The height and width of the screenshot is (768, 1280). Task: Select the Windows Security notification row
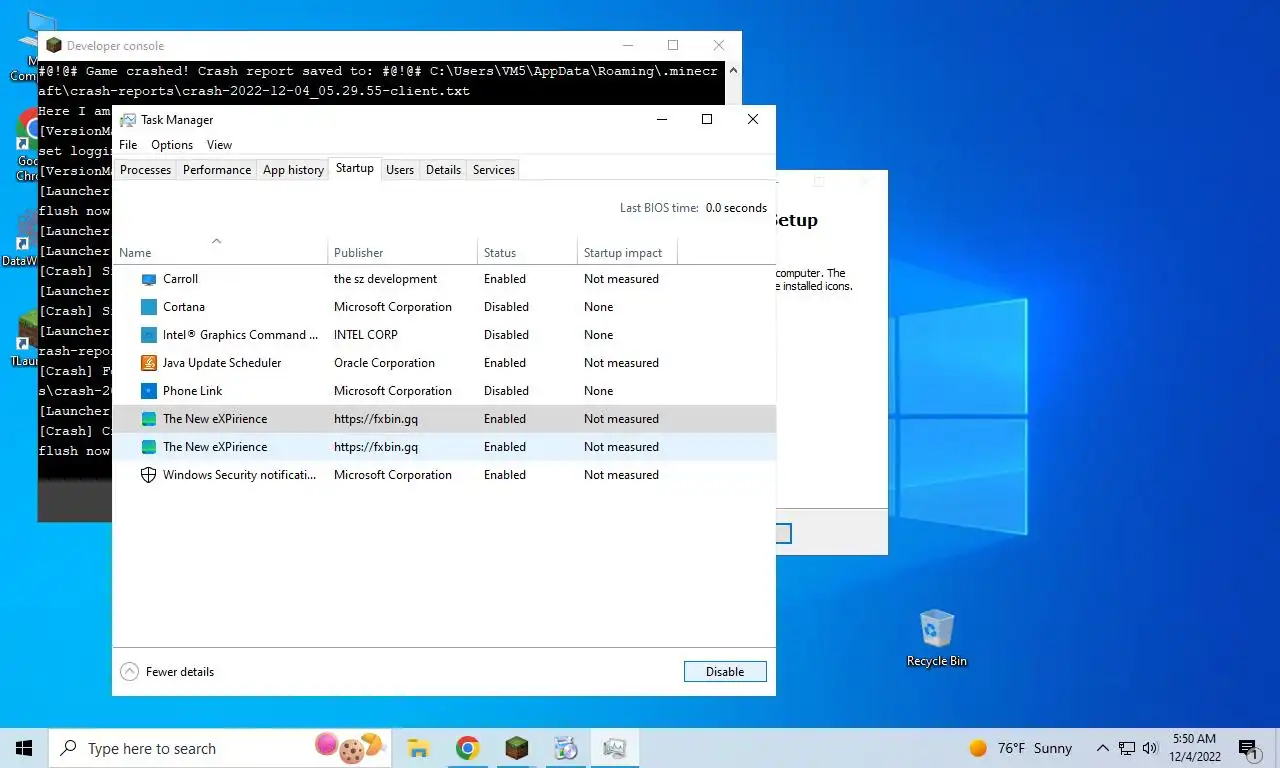[x=444, y=475]
